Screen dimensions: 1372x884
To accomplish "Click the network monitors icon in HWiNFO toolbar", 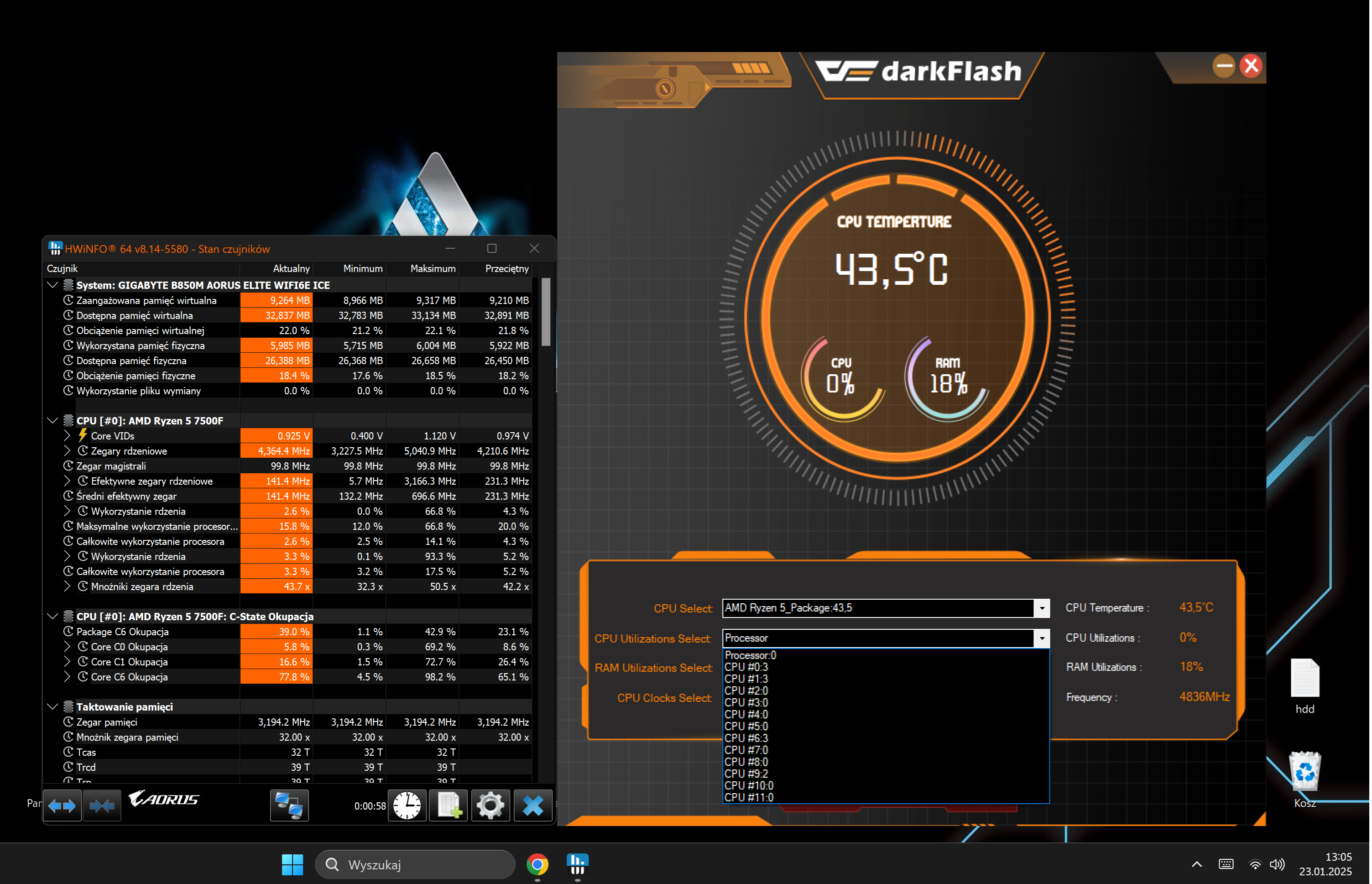I will click(x=289, y=806).
